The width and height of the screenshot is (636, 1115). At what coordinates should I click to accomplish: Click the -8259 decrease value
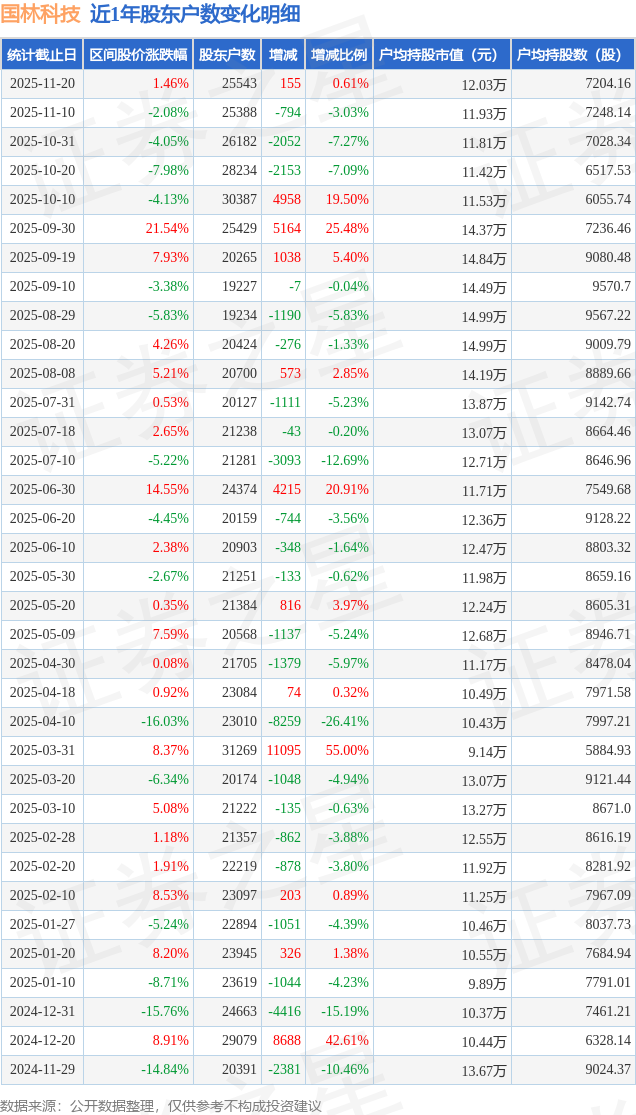(x=285, y=722)
